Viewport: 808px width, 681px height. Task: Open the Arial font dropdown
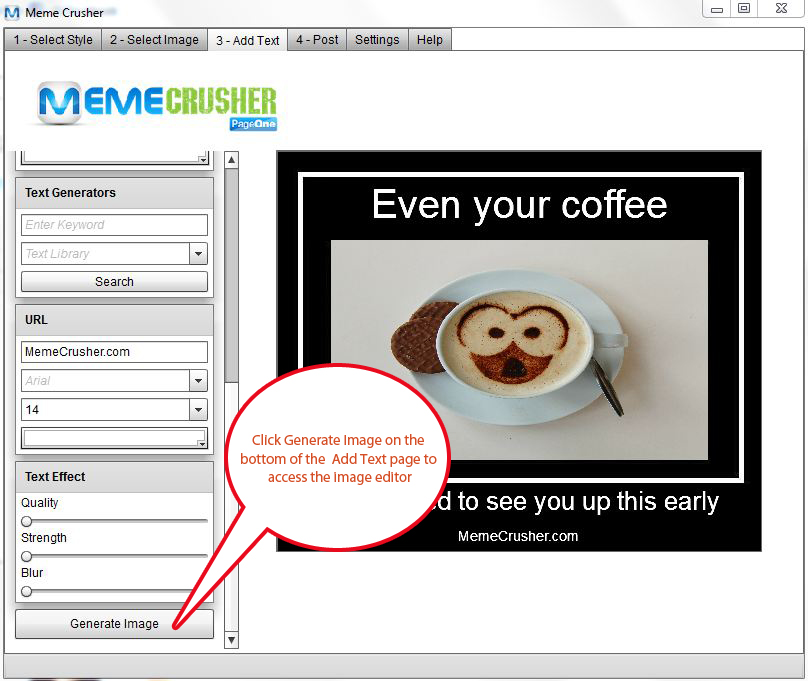click(198, 380)
